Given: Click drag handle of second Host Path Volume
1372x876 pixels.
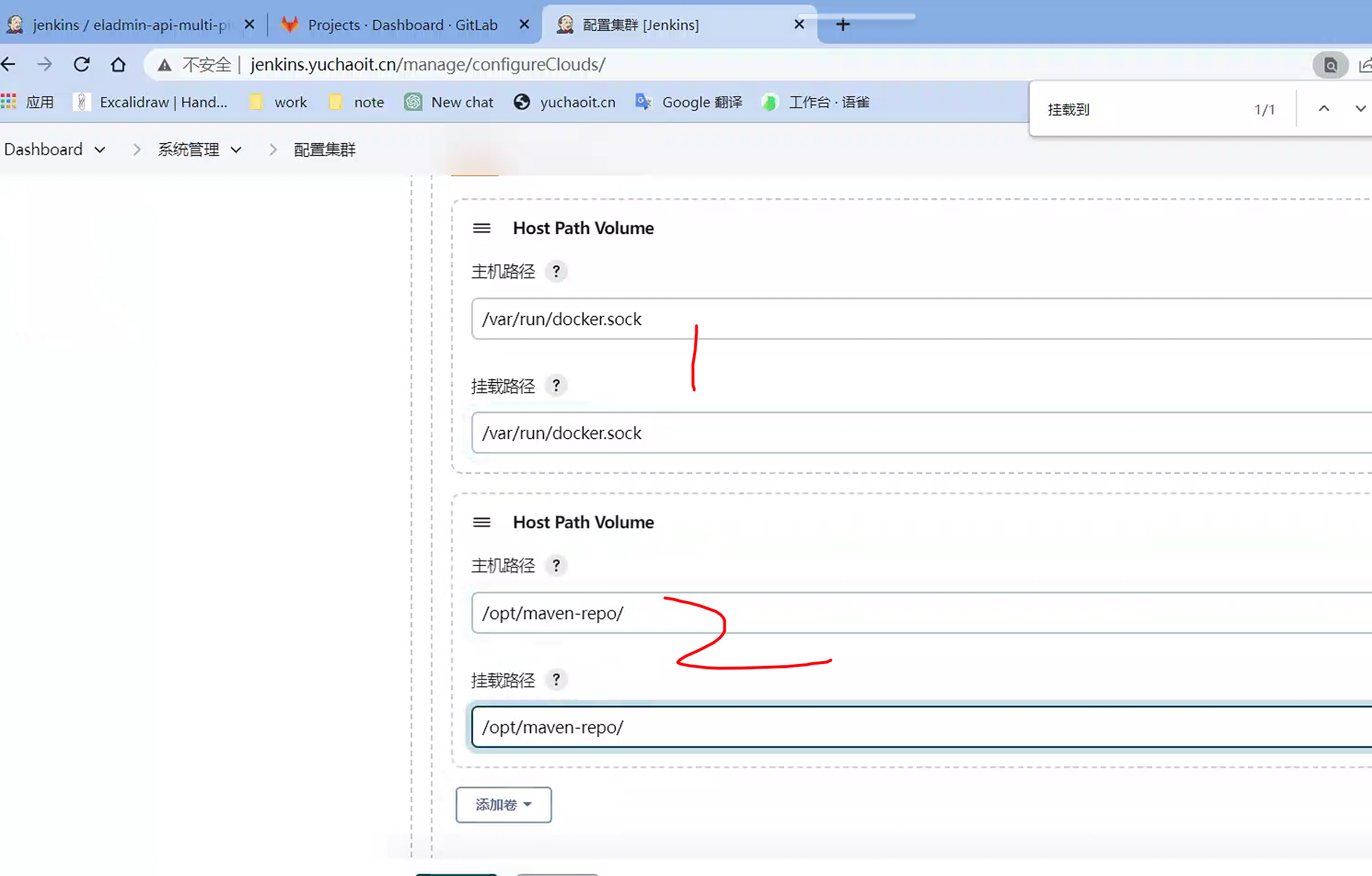Looking at the screenshot, I should pyautogui.click(x=481, y=522).
